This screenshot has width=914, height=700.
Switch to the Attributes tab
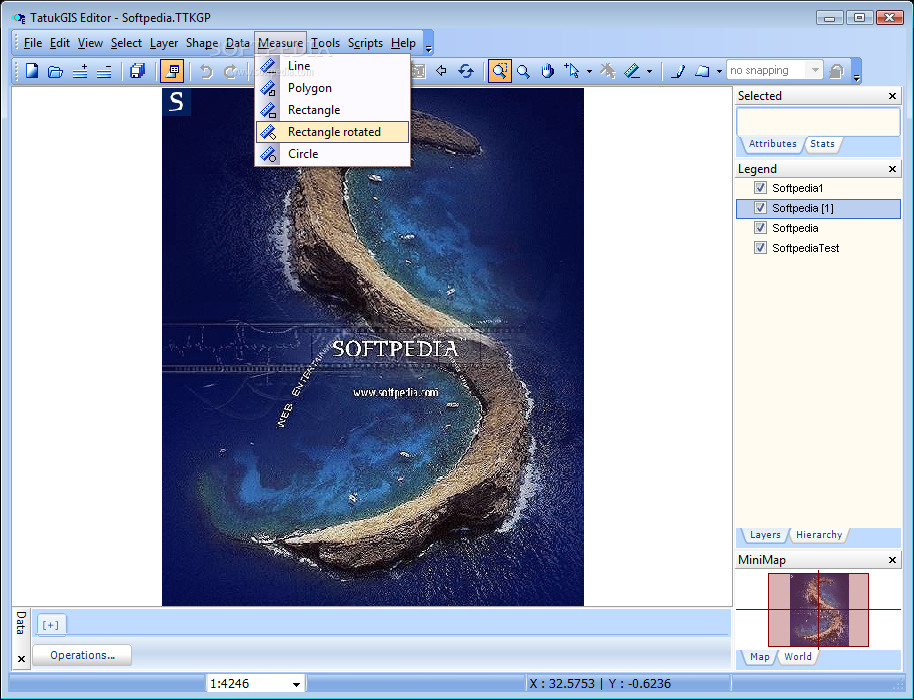pos(772,144)
